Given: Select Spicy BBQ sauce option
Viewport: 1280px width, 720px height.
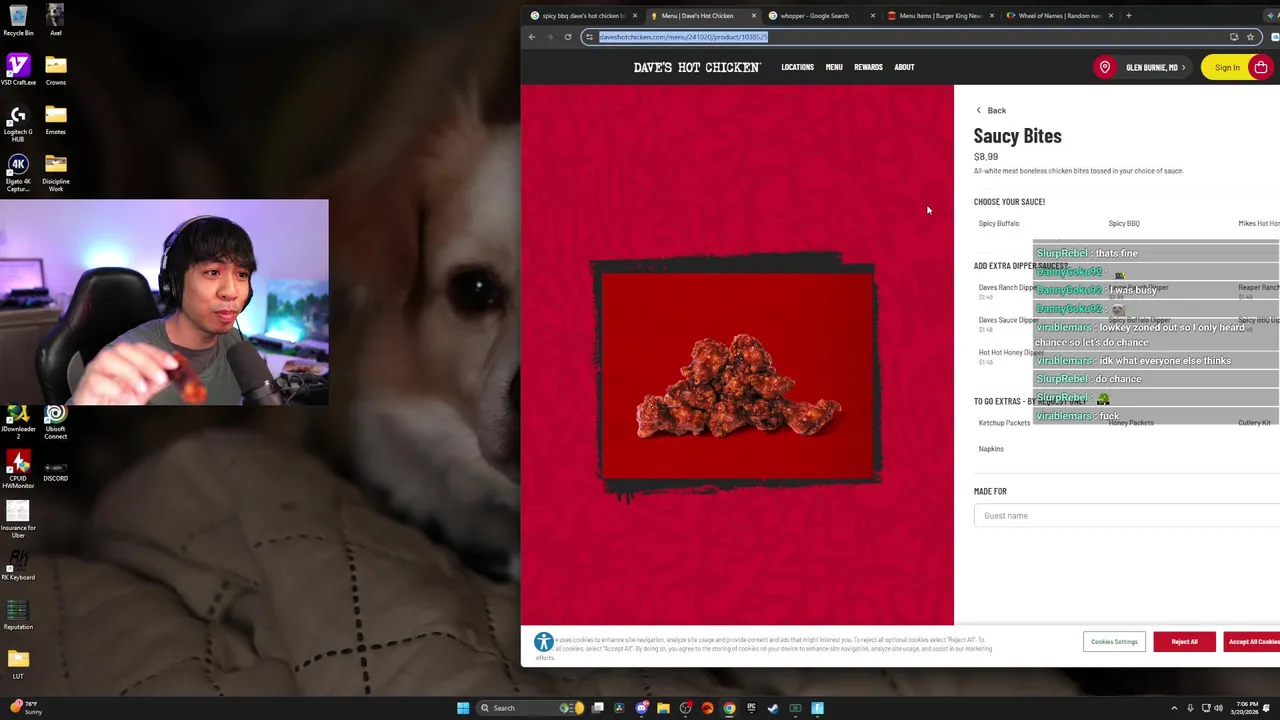Looking at the screenshot, I should coord(1124,223).
